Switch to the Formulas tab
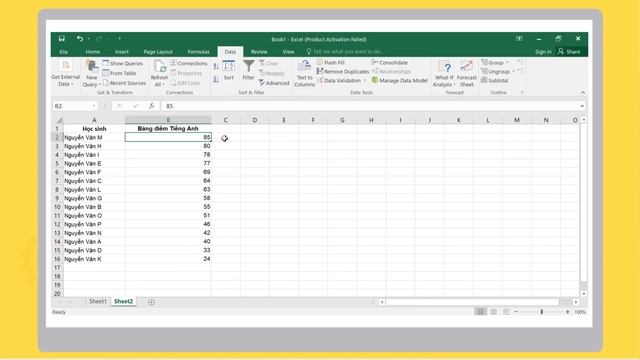This screenshot has height=360, width=640. click(198, 52)
